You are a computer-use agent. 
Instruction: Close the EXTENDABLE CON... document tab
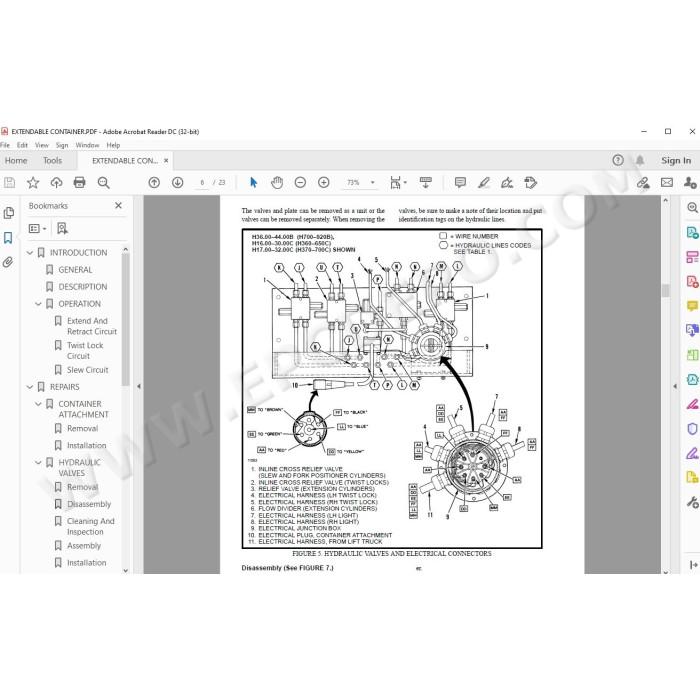pyautogui.click(x=166, y=160)
